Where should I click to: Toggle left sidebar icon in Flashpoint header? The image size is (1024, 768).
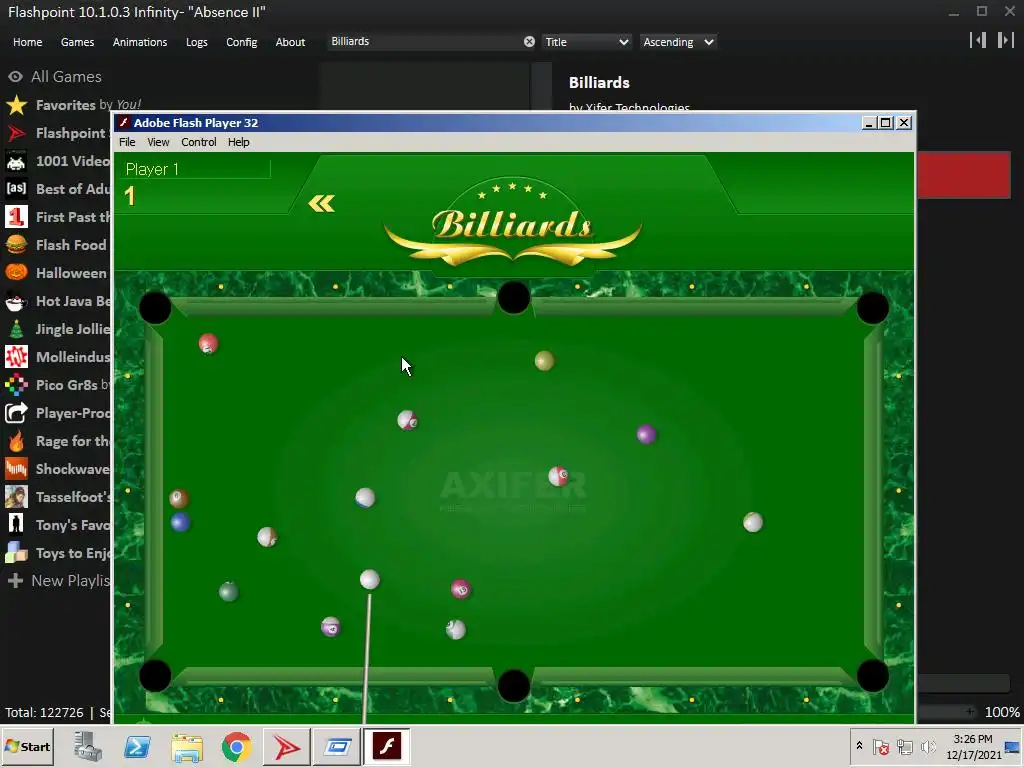pos(978,40)
